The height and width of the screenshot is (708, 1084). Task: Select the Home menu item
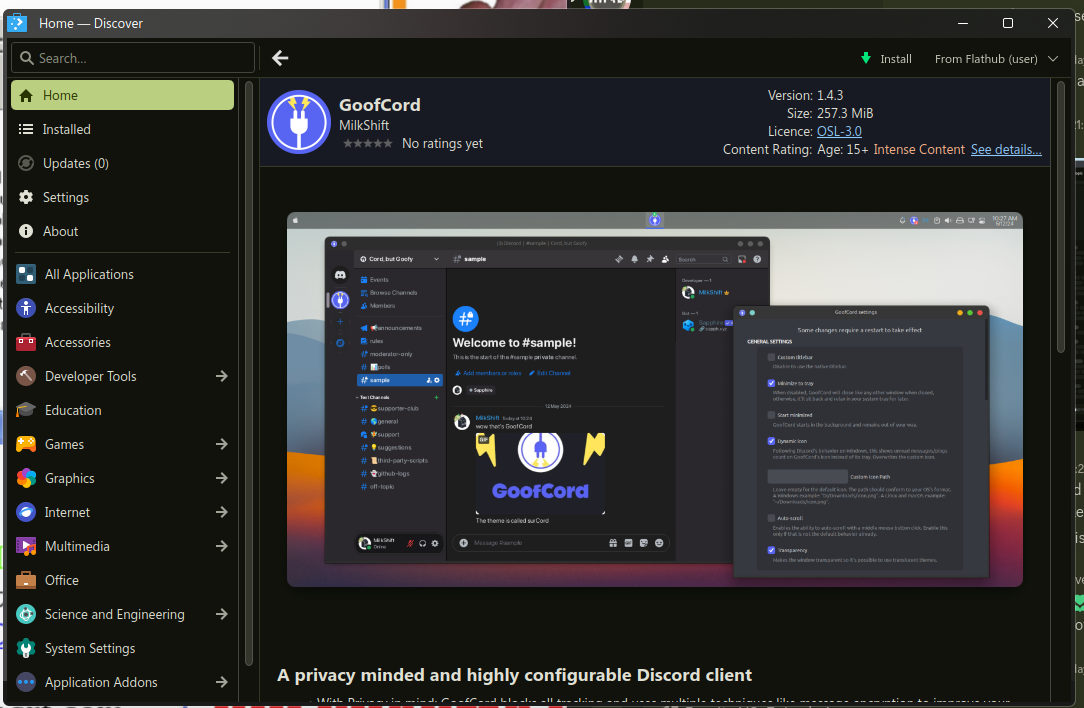tap(122, 95)
